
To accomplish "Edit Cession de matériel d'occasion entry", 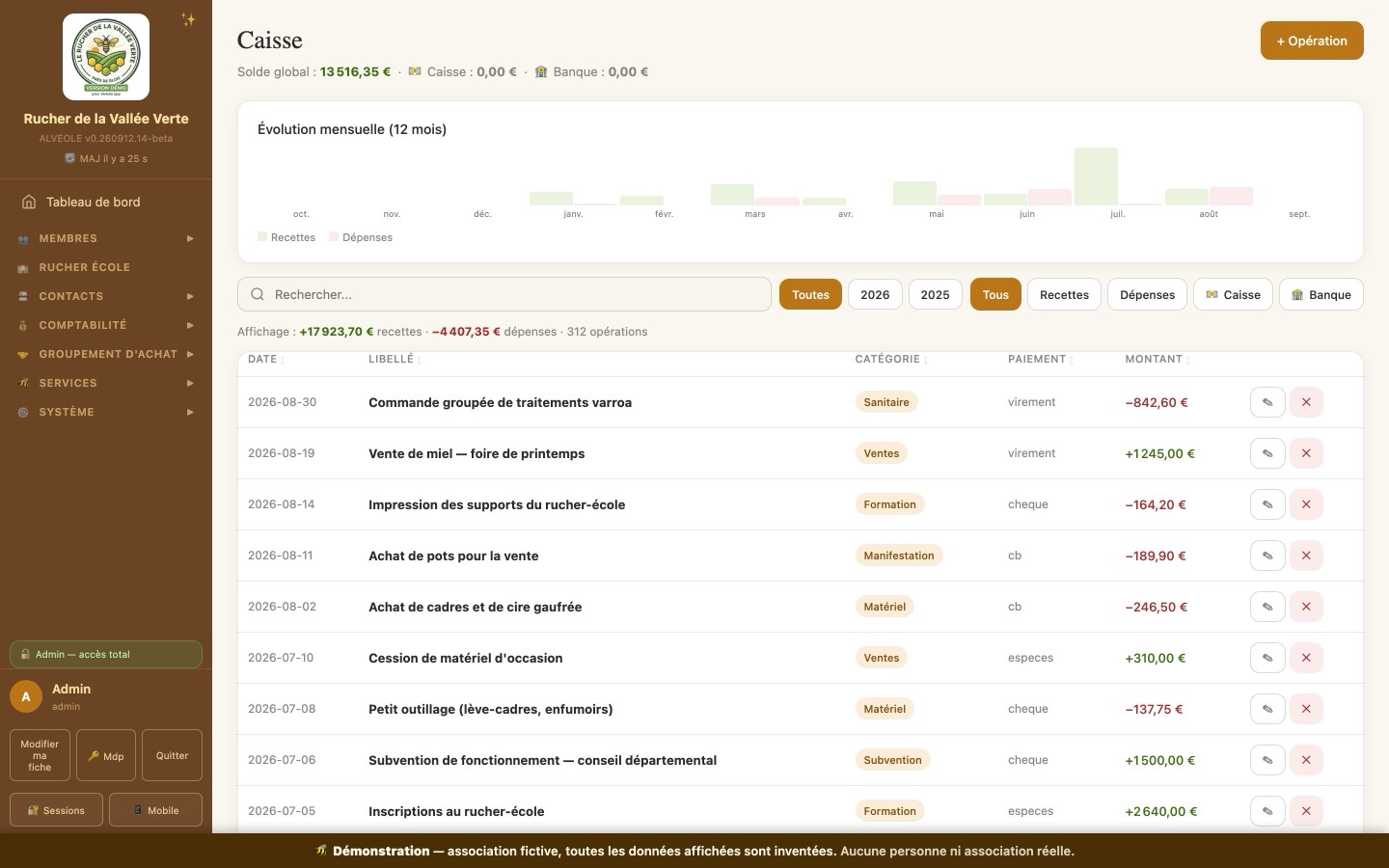I will tap(1267, 658).
